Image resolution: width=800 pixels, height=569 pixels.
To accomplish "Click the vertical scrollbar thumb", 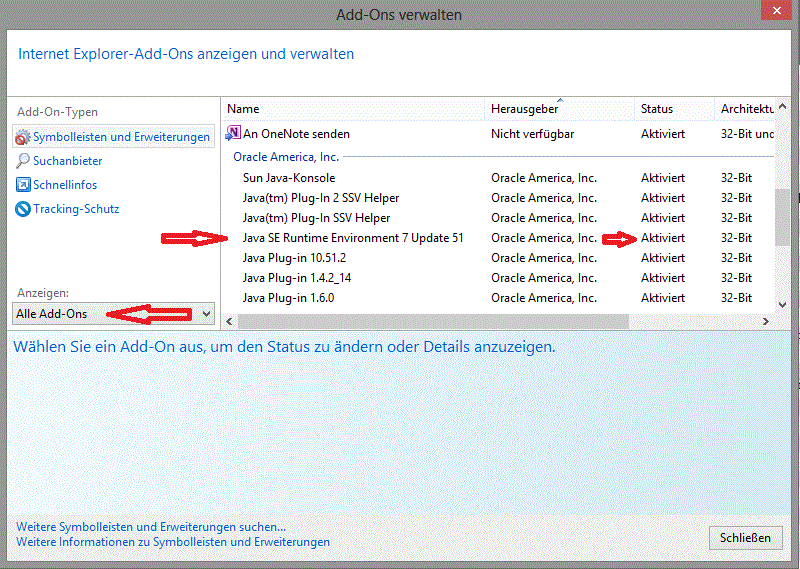I will point(783,217).
